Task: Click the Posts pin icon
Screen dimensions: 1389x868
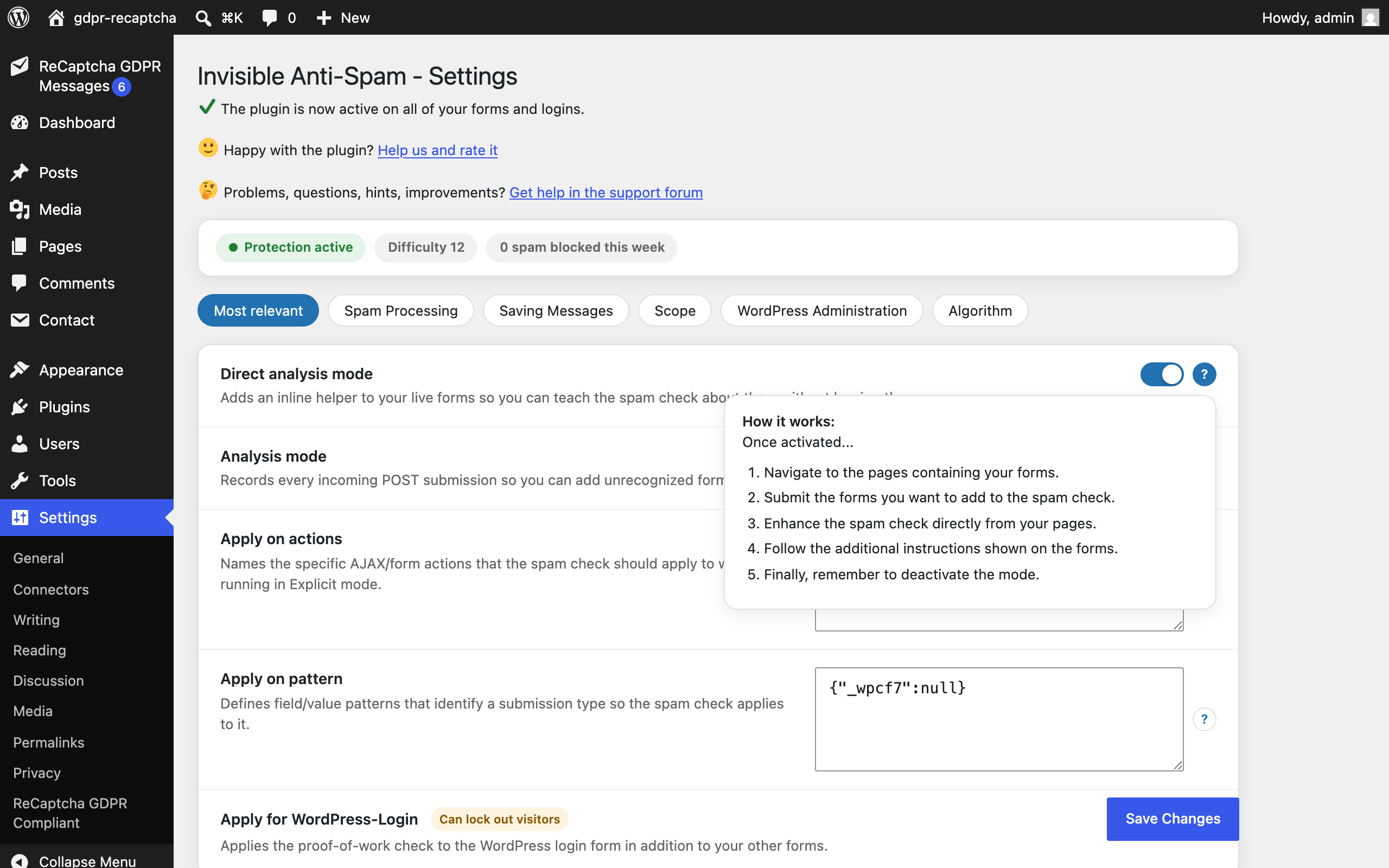Action: tap(20, 172)
